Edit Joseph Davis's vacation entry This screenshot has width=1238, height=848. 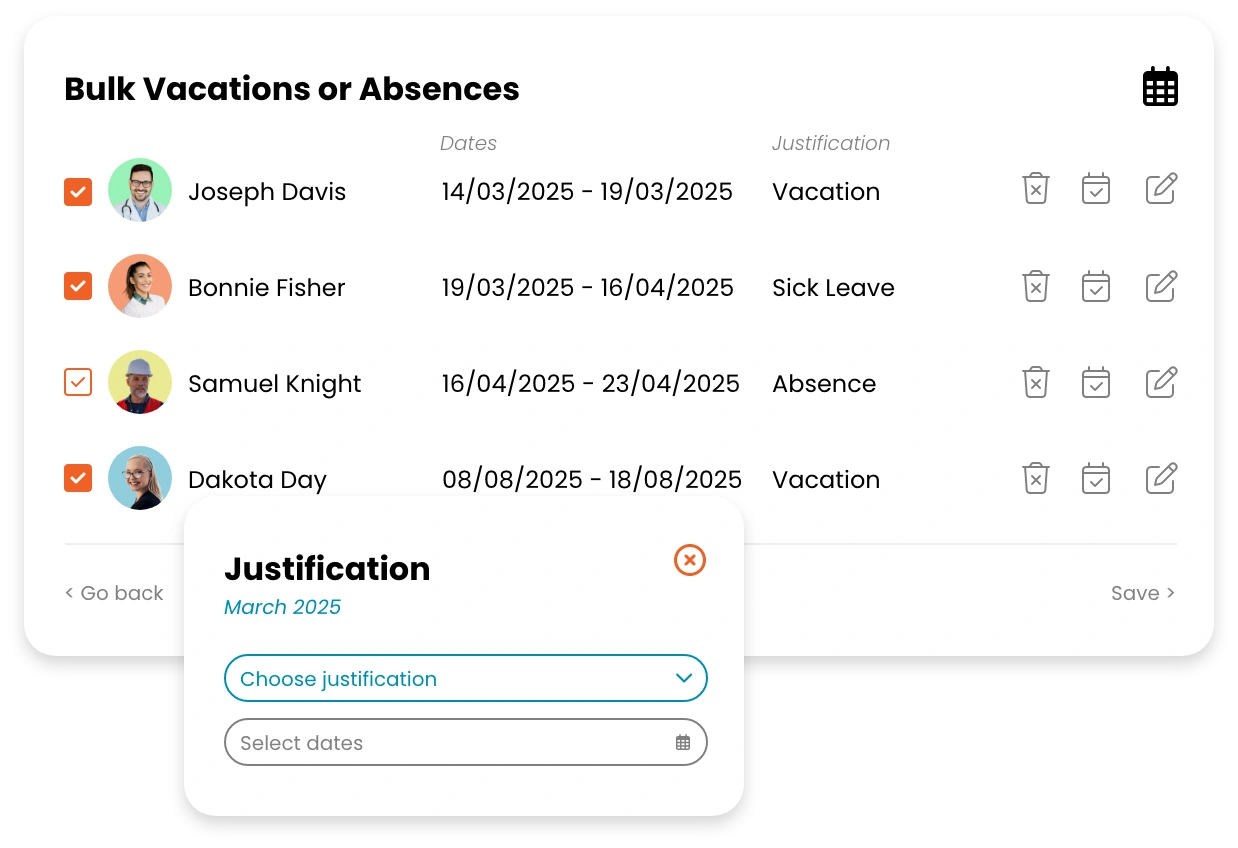[x=1161, y=188]
